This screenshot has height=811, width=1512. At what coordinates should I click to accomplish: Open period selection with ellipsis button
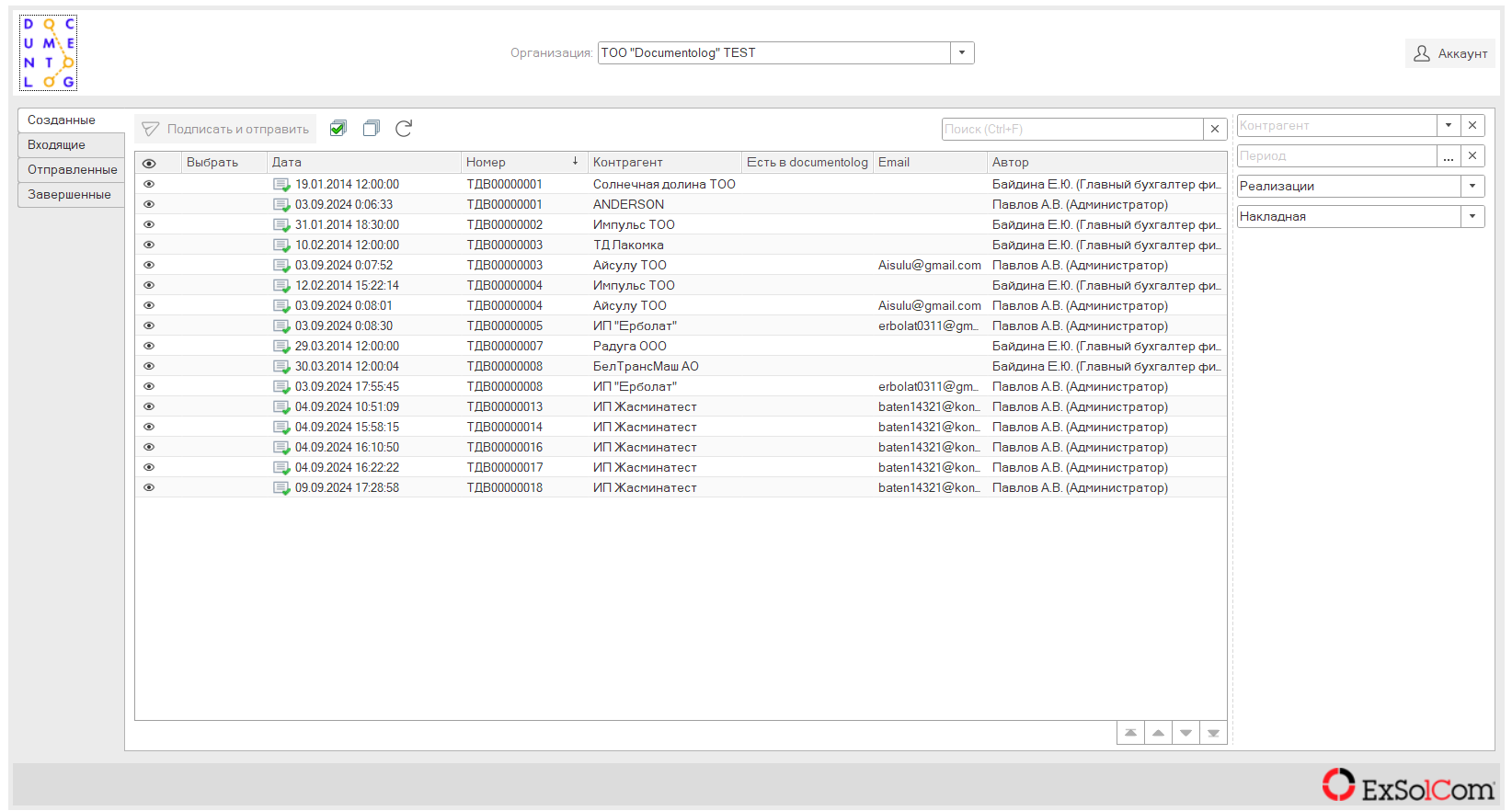point(1449,155)
